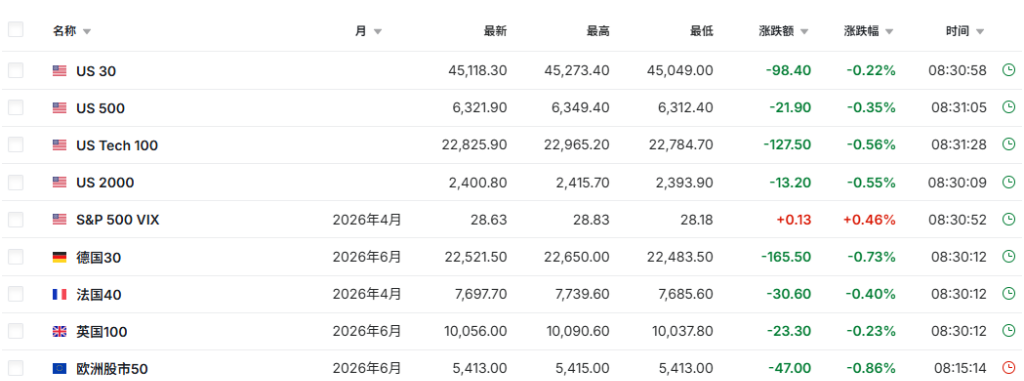Click the clock icon in US Tech 100 row
The height and width of the screenshot is (381, 1024).
coord(1008,144)
